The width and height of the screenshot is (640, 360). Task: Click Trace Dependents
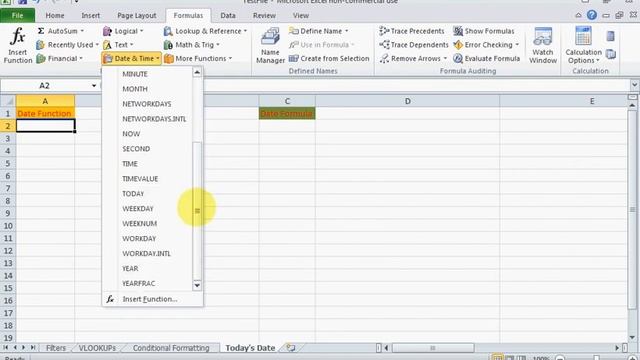414,45
